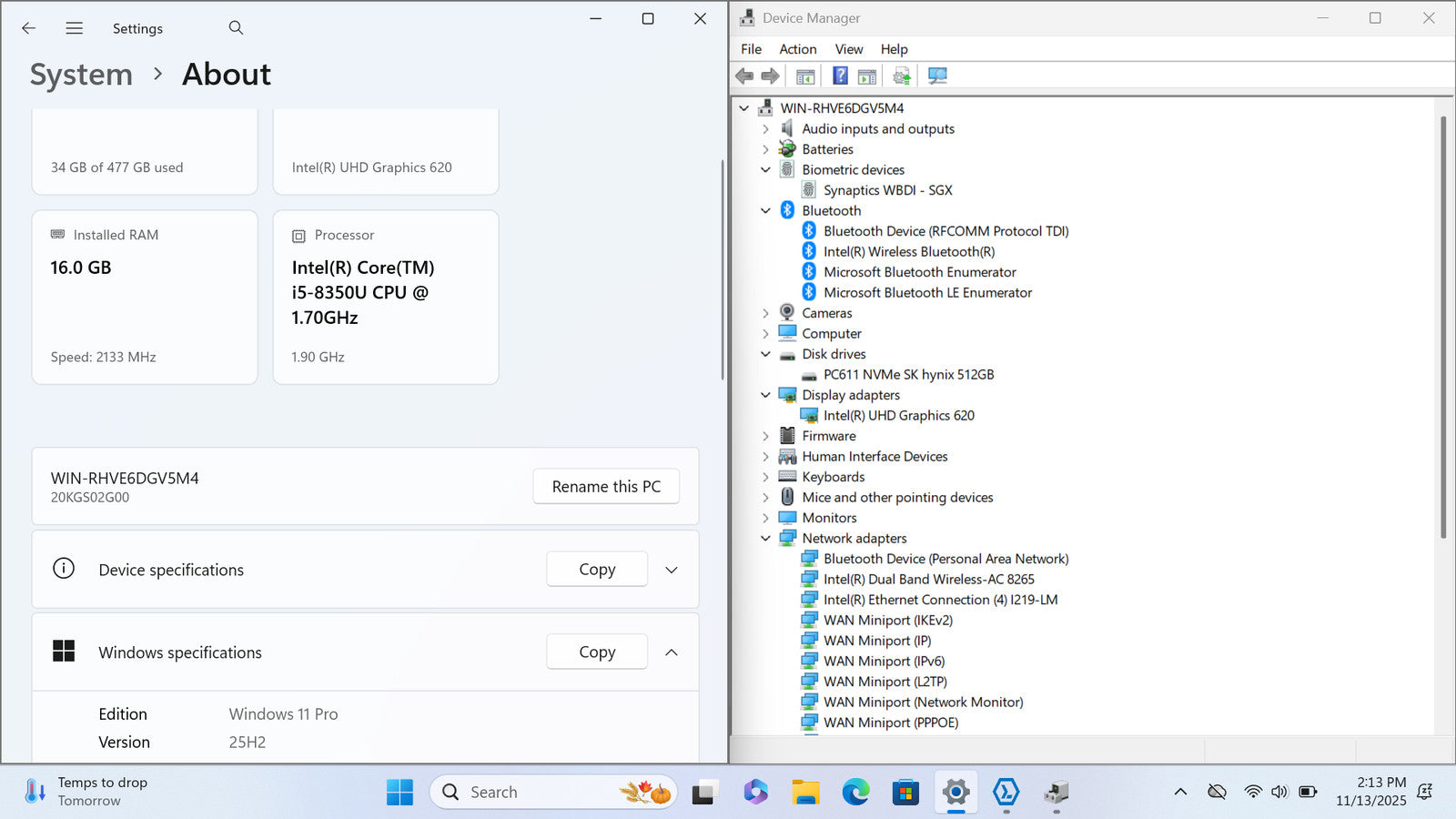
Task: Select Intel(R) Wireless Bluetooth(R) device
Action: (909, 252)
